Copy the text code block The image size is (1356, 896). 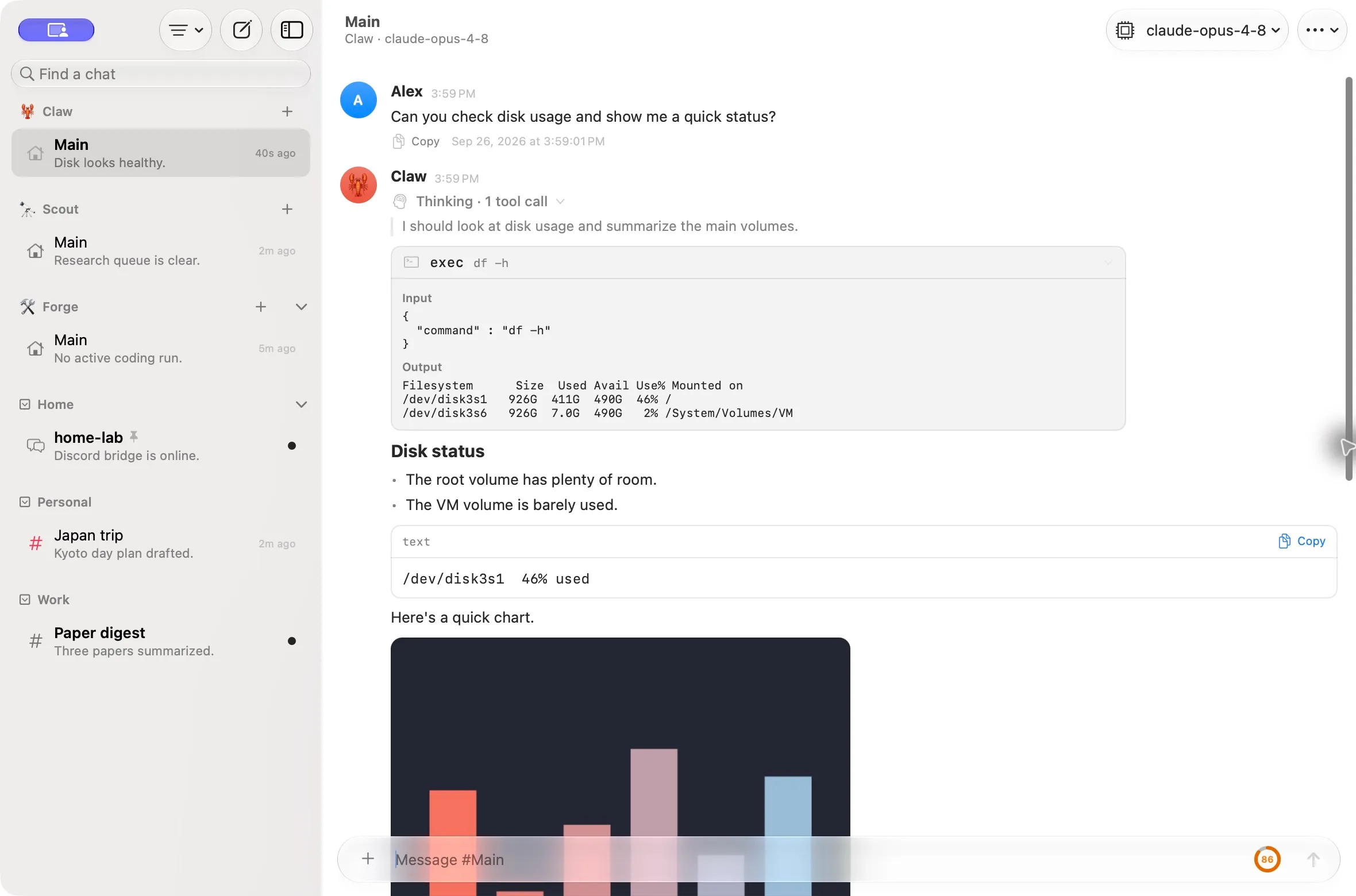click(1302, 541)
